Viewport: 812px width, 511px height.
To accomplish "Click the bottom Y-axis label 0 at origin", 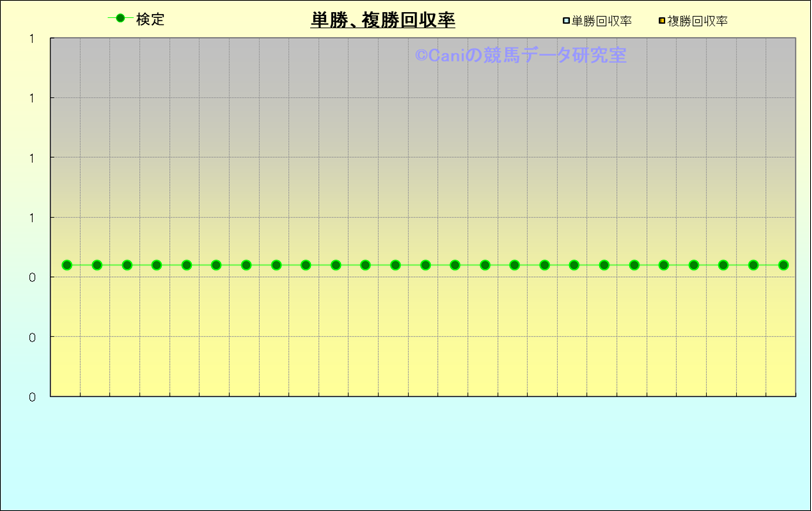I will point(32,397).
